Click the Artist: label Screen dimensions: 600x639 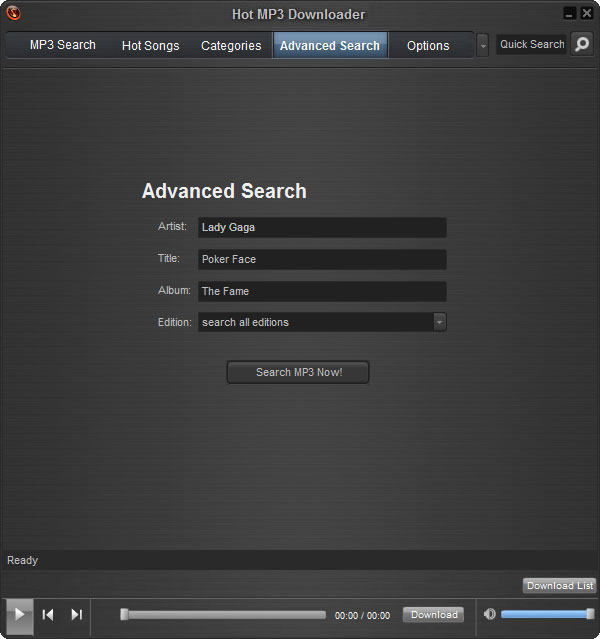tap(172, 226)
